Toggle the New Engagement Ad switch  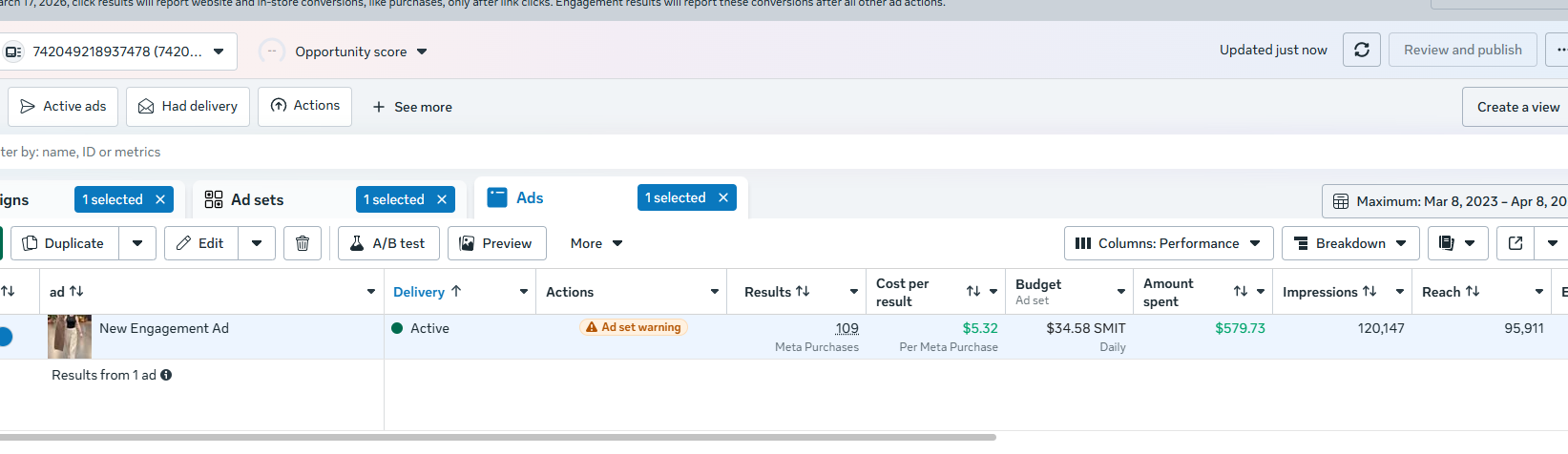click(x=5, y=337)
